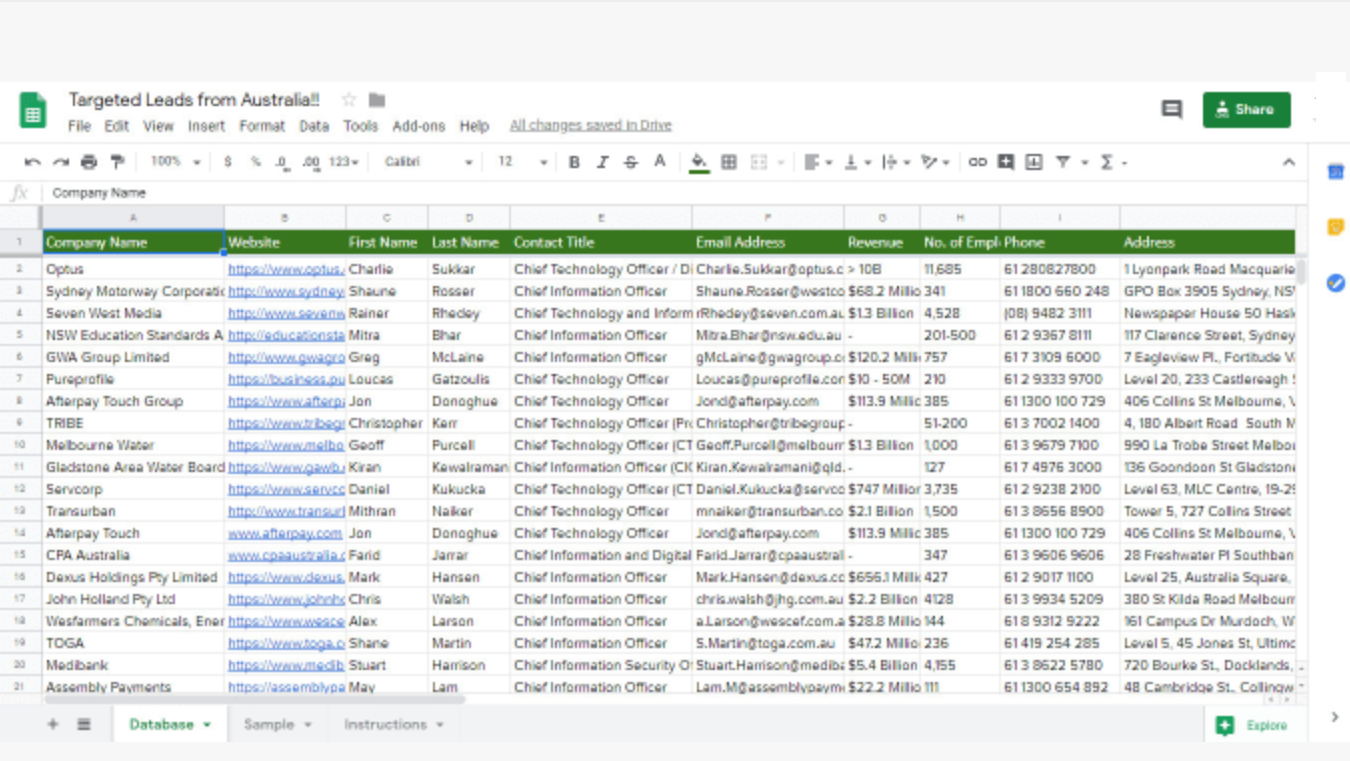1350x761 pixels.
Task: Switch to the Instructions sheet tab
Action: [x=385, y=724]
